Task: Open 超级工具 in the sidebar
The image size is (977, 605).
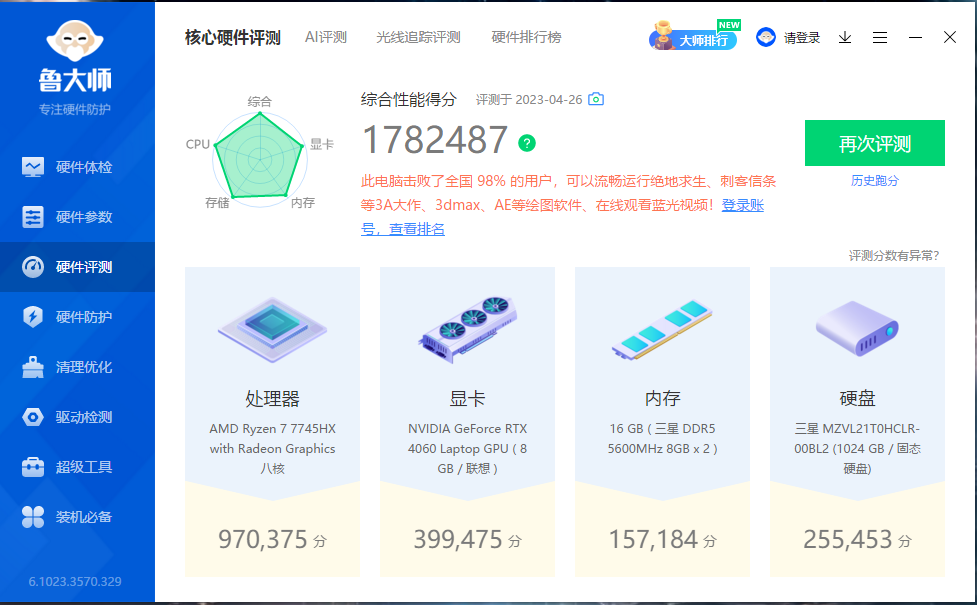Action: click(x=77, y=467)
